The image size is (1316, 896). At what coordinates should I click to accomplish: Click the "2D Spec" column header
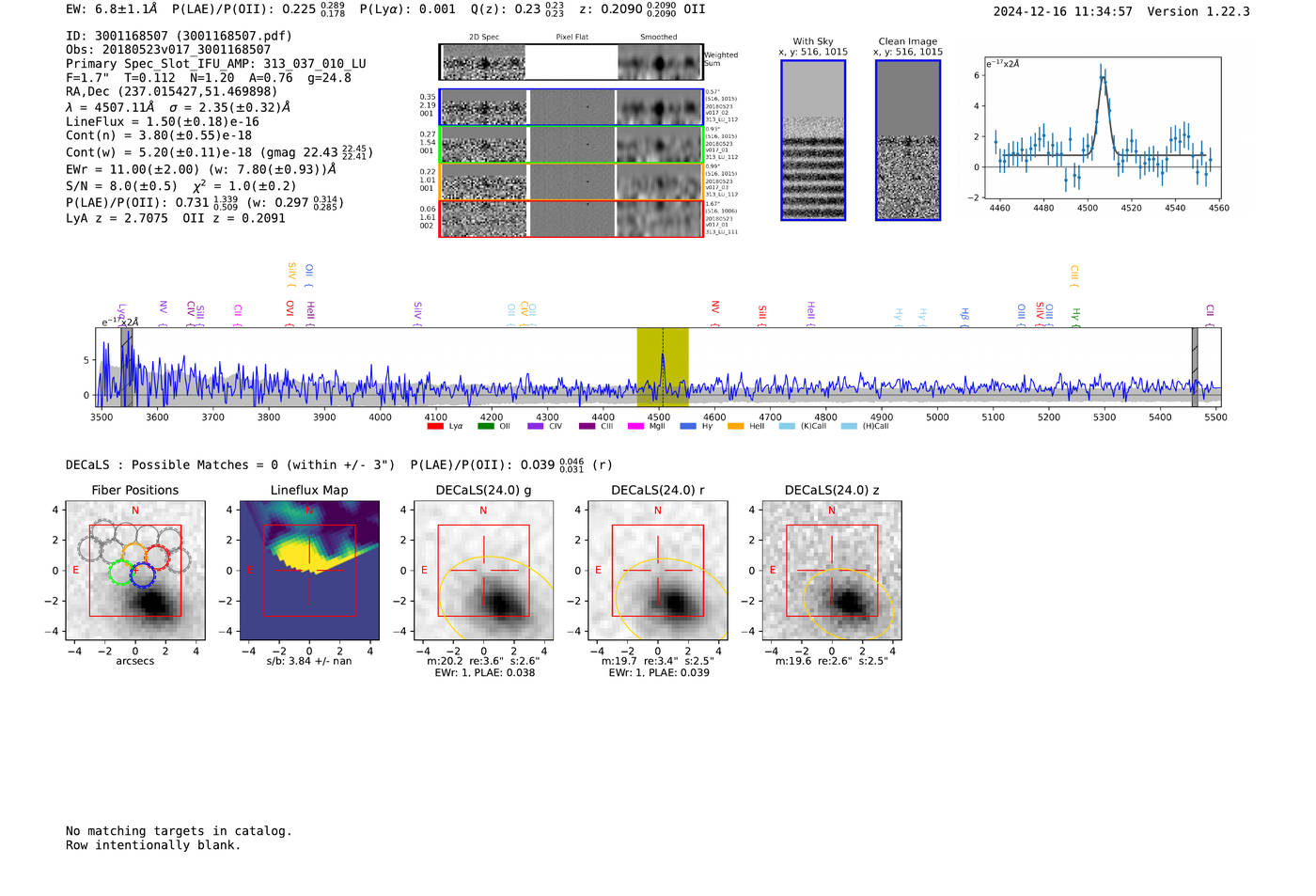(x=484, y=38)
